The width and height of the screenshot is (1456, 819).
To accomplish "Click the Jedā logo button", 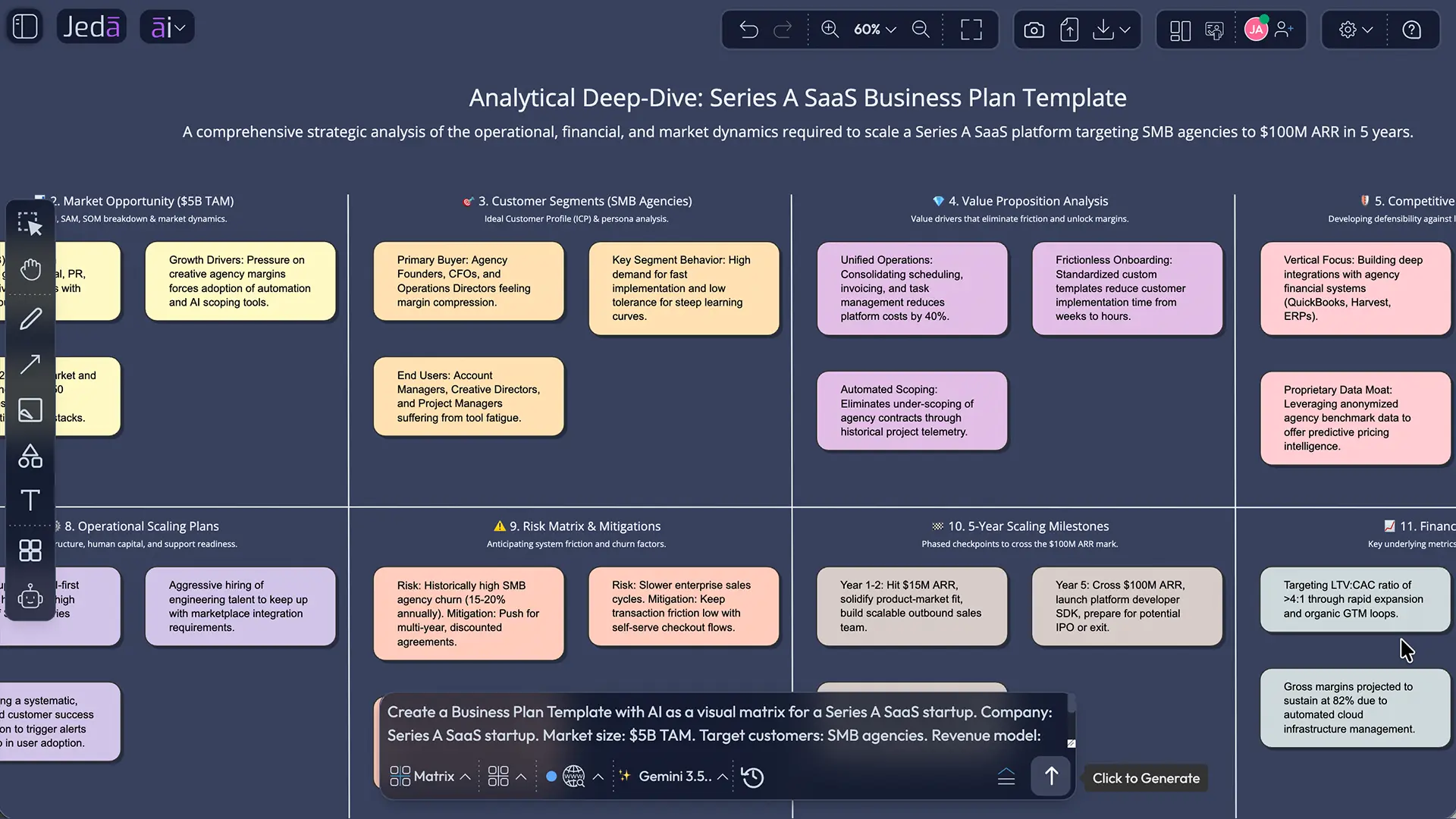I will (x=91, y=27).
